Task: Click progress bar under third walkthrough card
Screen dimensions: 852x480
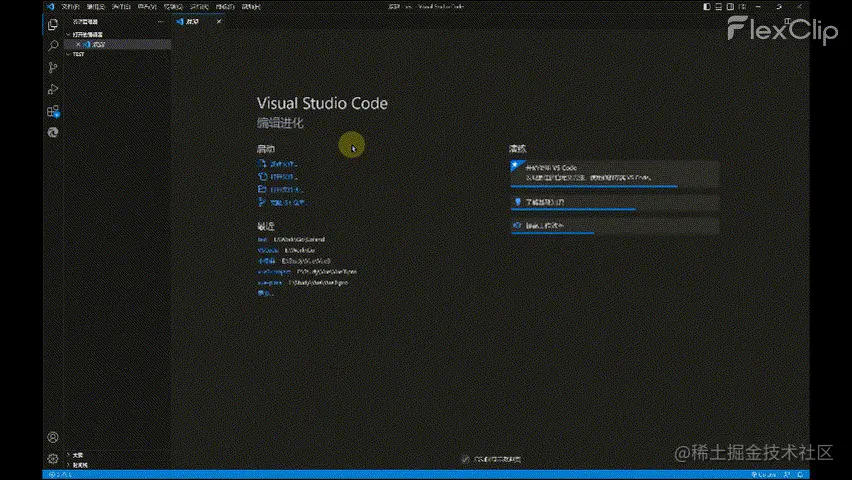Action: pyautogui.click(x=553, y=233)
